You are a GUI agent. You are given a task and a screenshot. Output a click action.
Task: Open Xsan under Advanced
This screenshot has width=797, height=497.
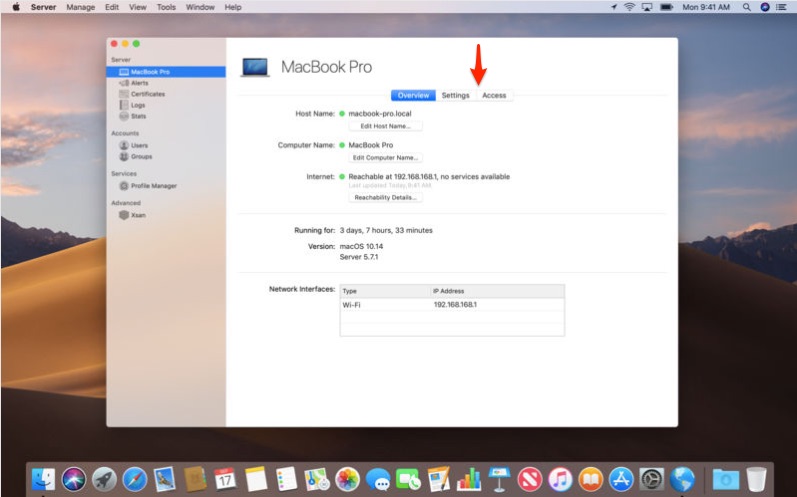coord(132,215)
